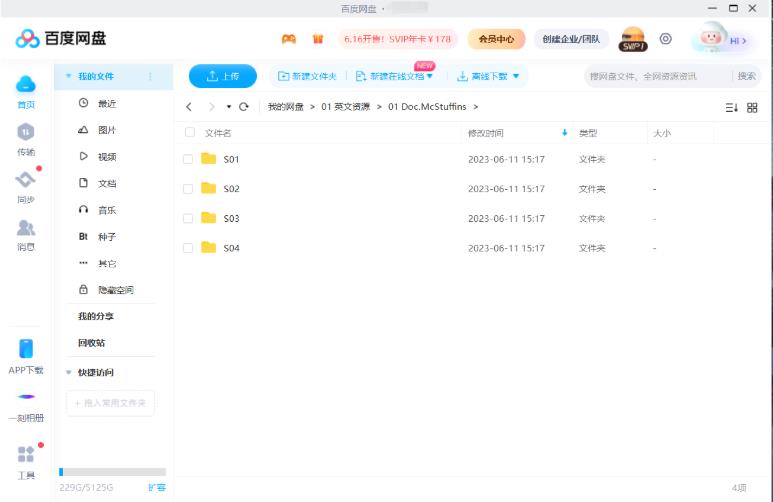773x502 pixels.
Task: Select 文档 in the sidebar
Action: (107, 183)
